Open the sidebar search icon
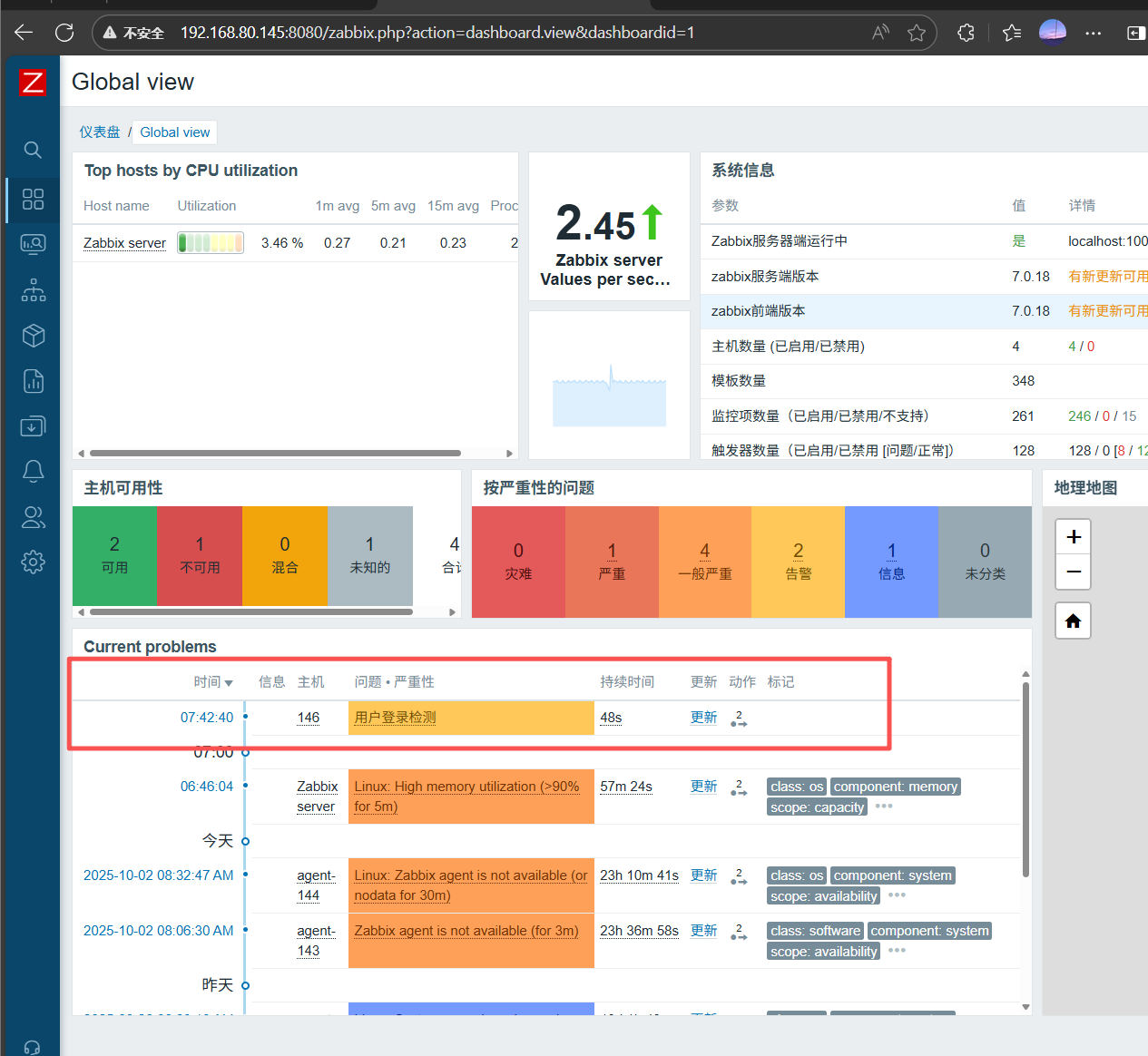1148x1056 pixels. pyautogui.click(x=33, y=150)
